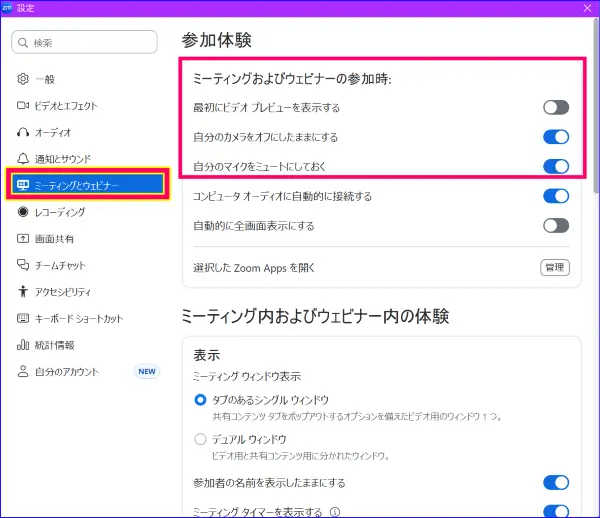Open 通知とサウンド settings
The height and width of the screenshot is (518, 600).
coord(86,158)
